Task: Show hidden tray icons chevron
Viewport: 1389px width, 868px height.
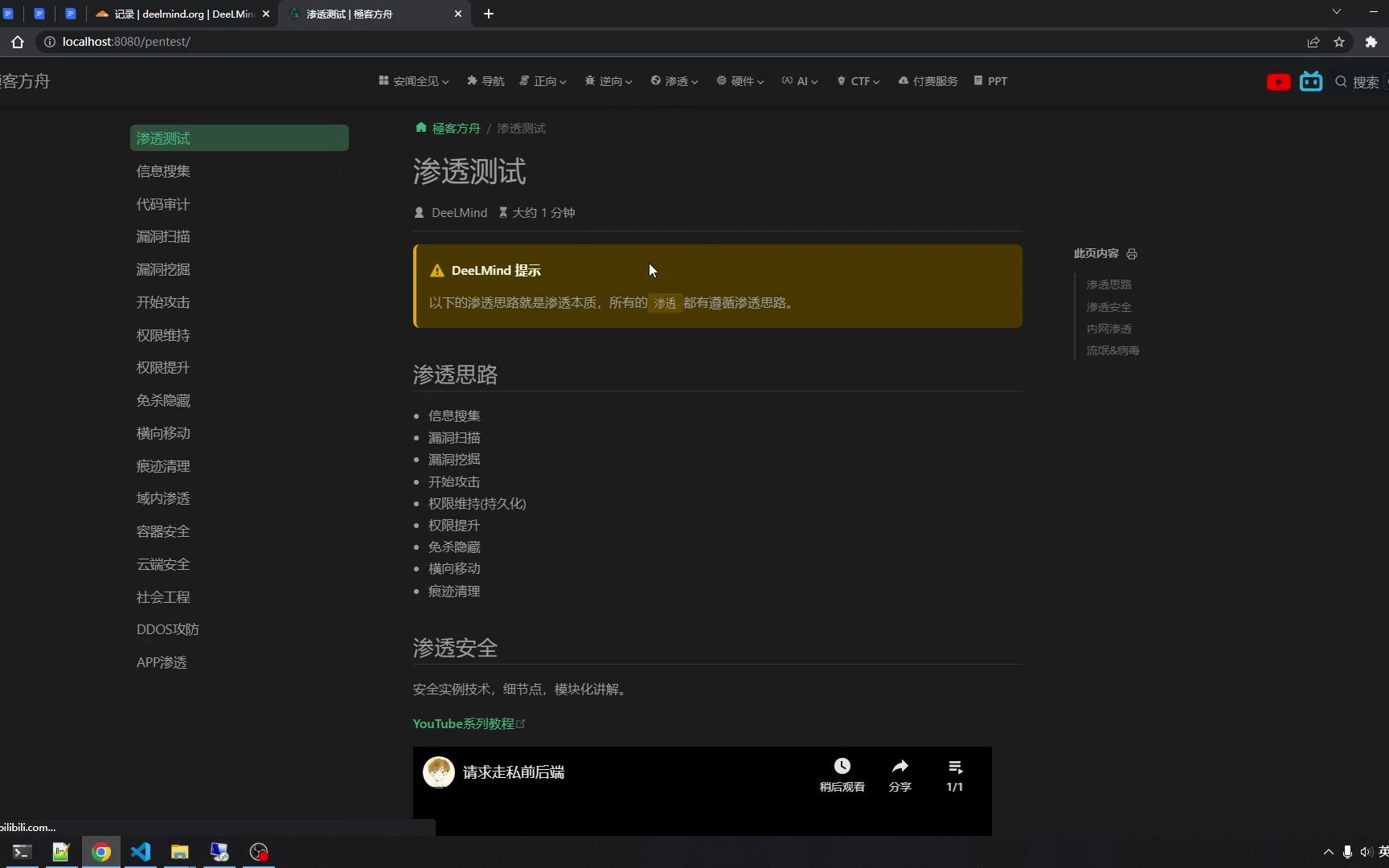Action: (x=1329, y=852)
